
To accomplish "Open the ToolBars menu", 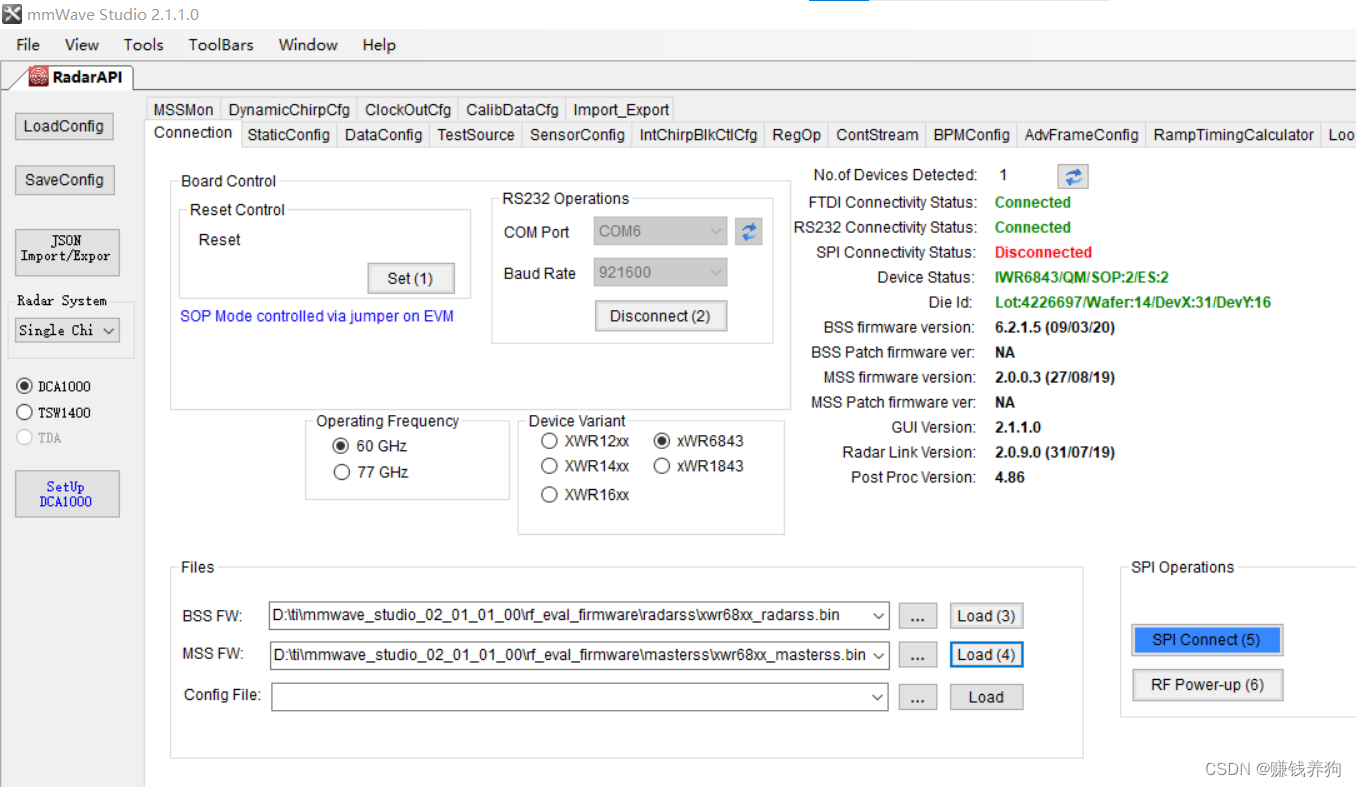I will pos(221,45).
